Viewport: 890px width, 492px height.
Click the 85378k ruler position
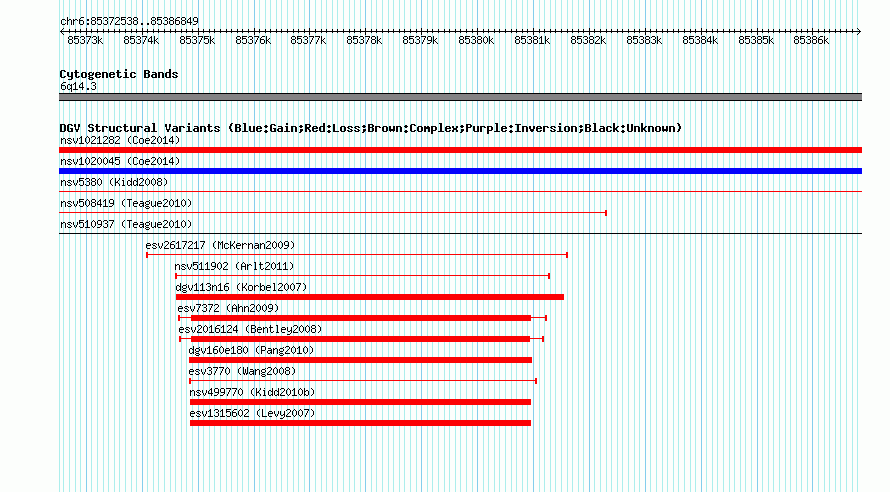(x=364, y=41)
